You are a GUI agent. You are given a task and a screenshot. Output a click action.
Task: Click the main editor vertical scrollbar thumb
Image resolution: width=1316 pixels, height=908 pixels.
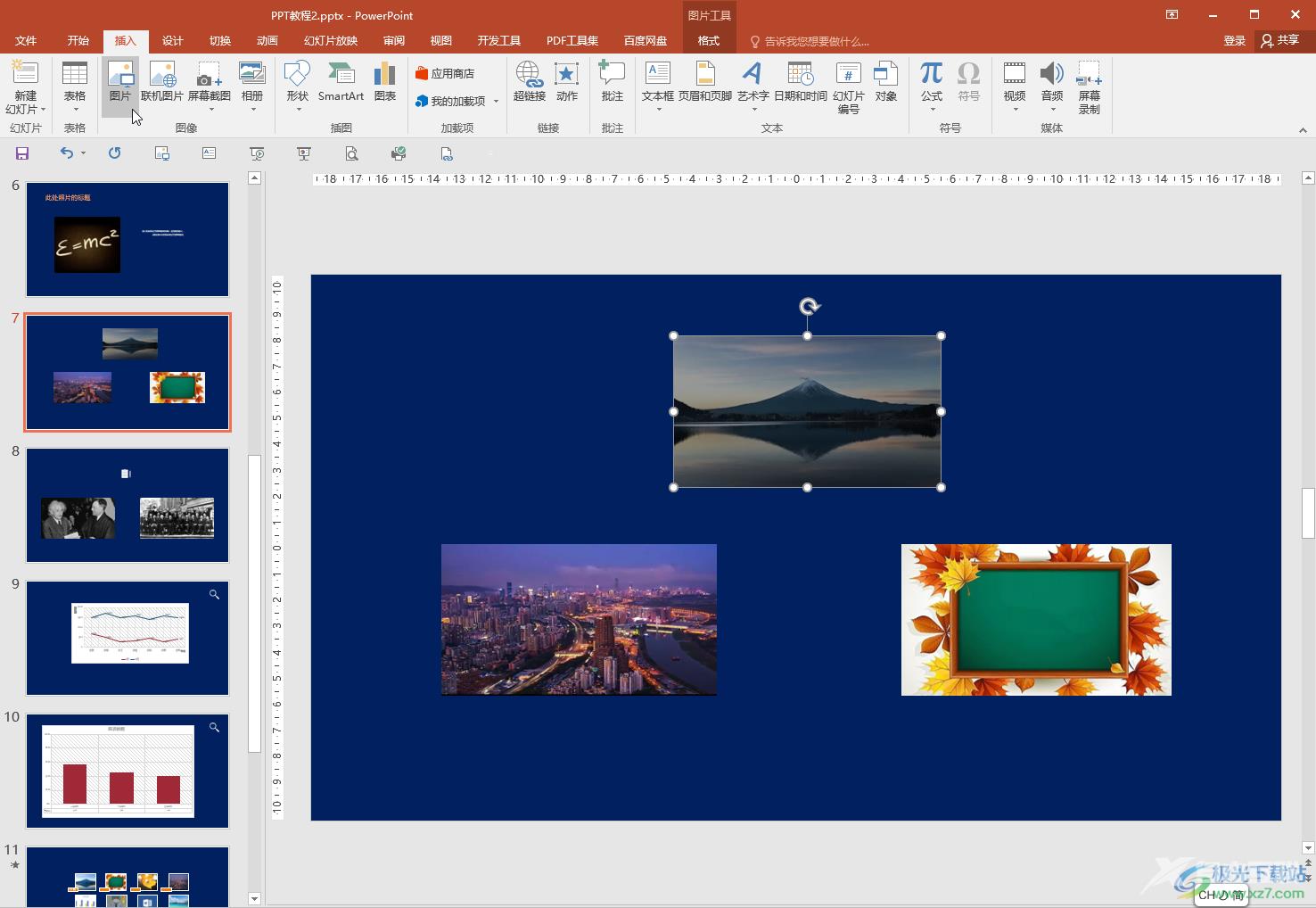(1308, 513)
